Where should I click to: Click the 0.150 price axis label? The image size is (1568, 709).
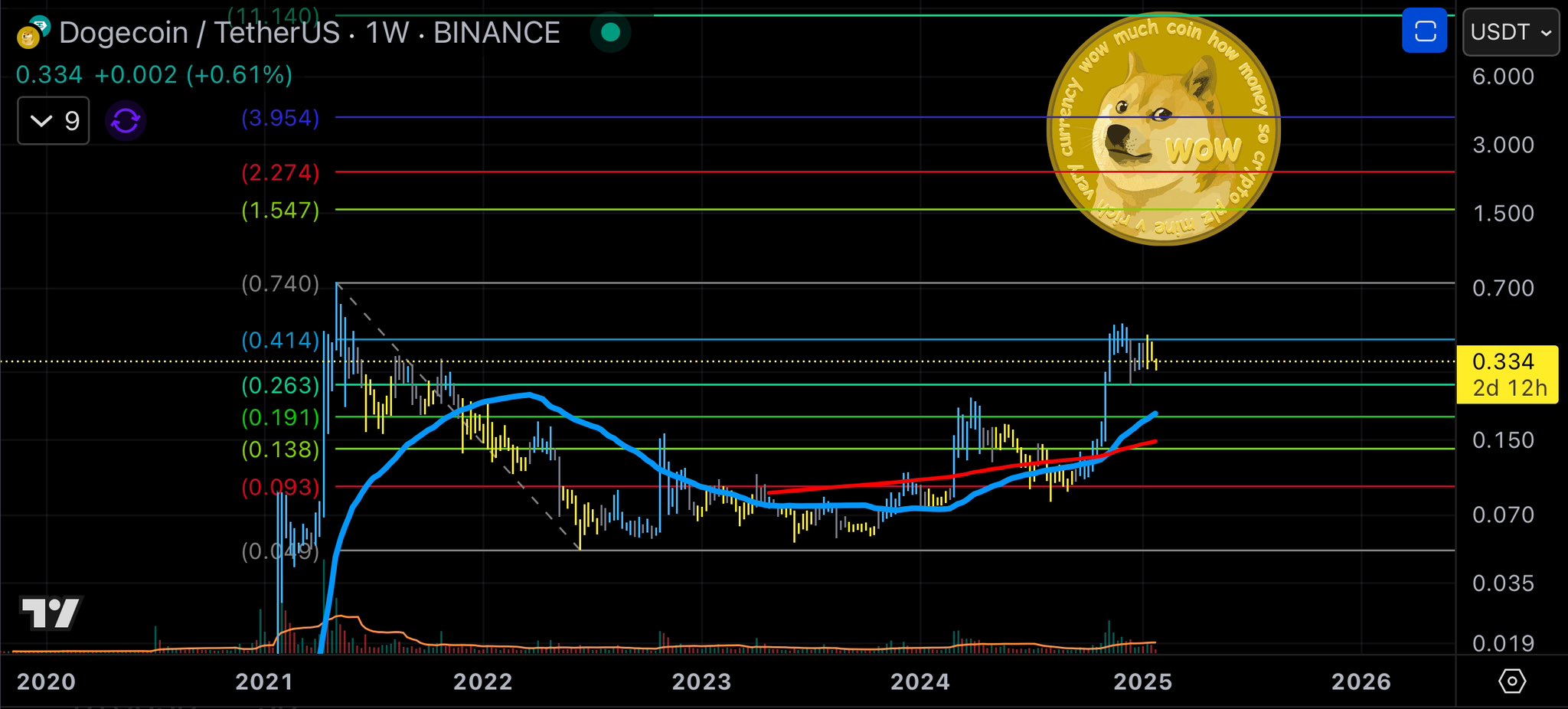1503,440
